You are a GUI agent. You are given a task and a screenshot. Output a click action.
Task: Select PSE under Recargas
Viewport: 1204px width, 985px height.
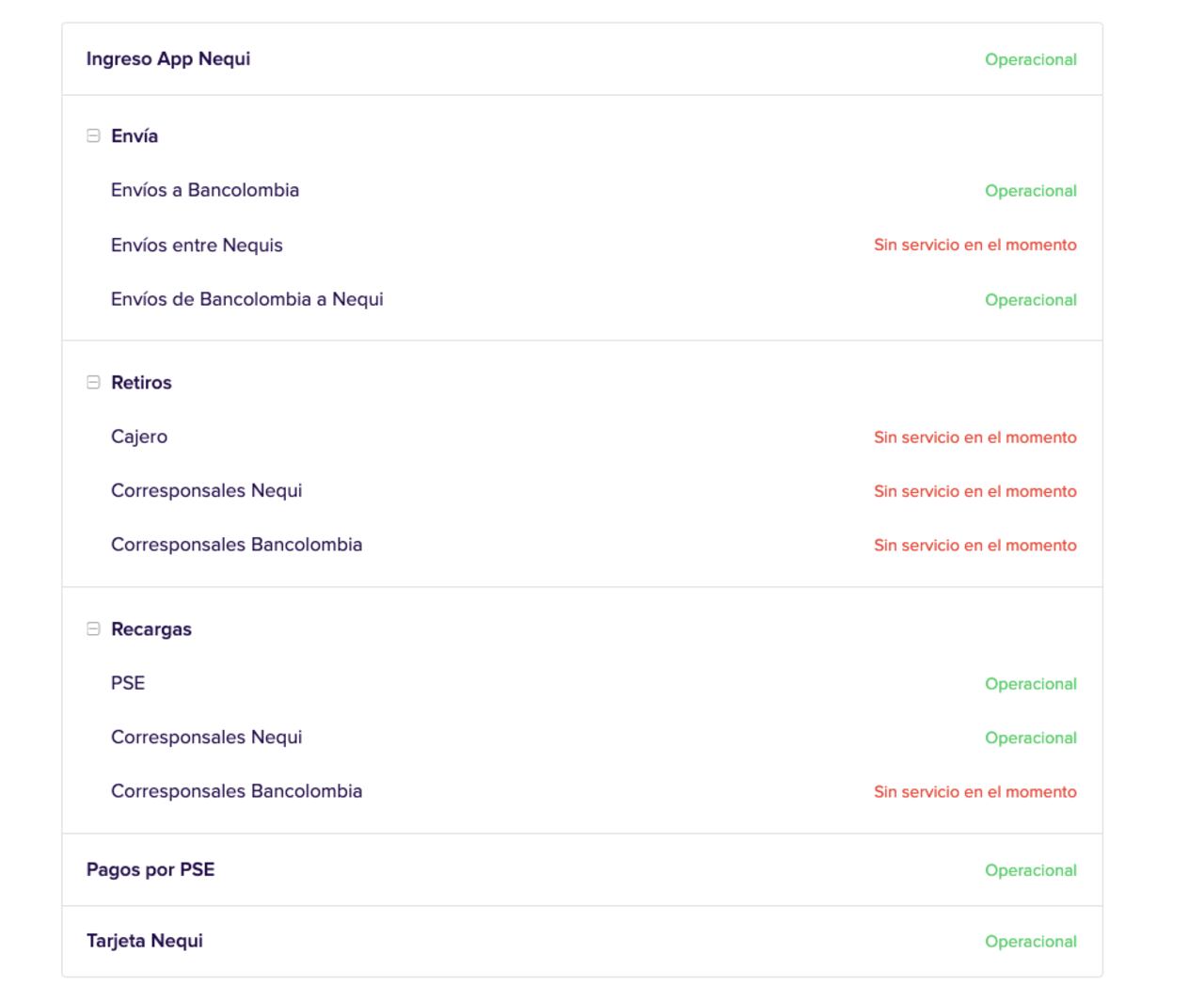(128, 683)
